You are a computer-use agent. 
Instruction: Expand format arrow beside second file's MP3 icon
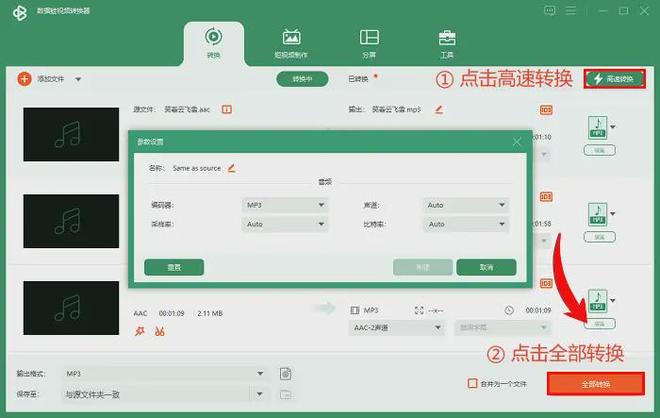613,213
